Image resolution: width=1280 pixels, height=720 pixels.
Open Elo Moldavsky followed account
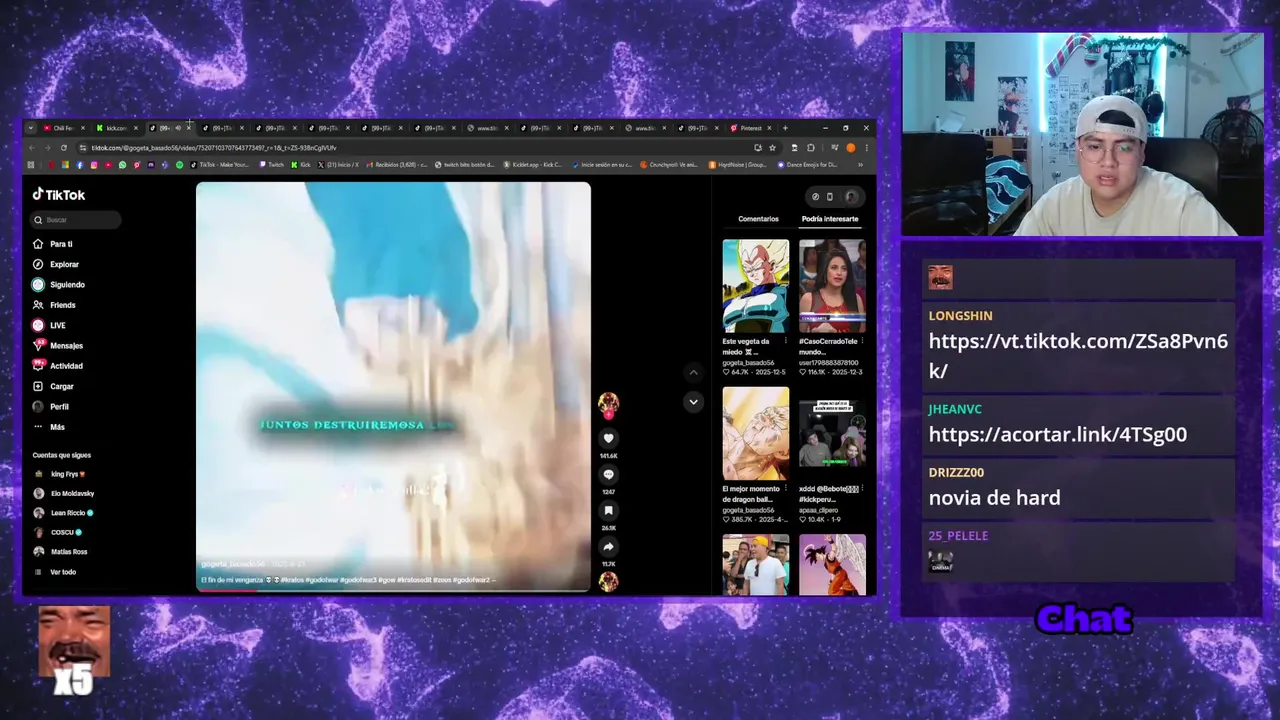(x=64, y=493)
